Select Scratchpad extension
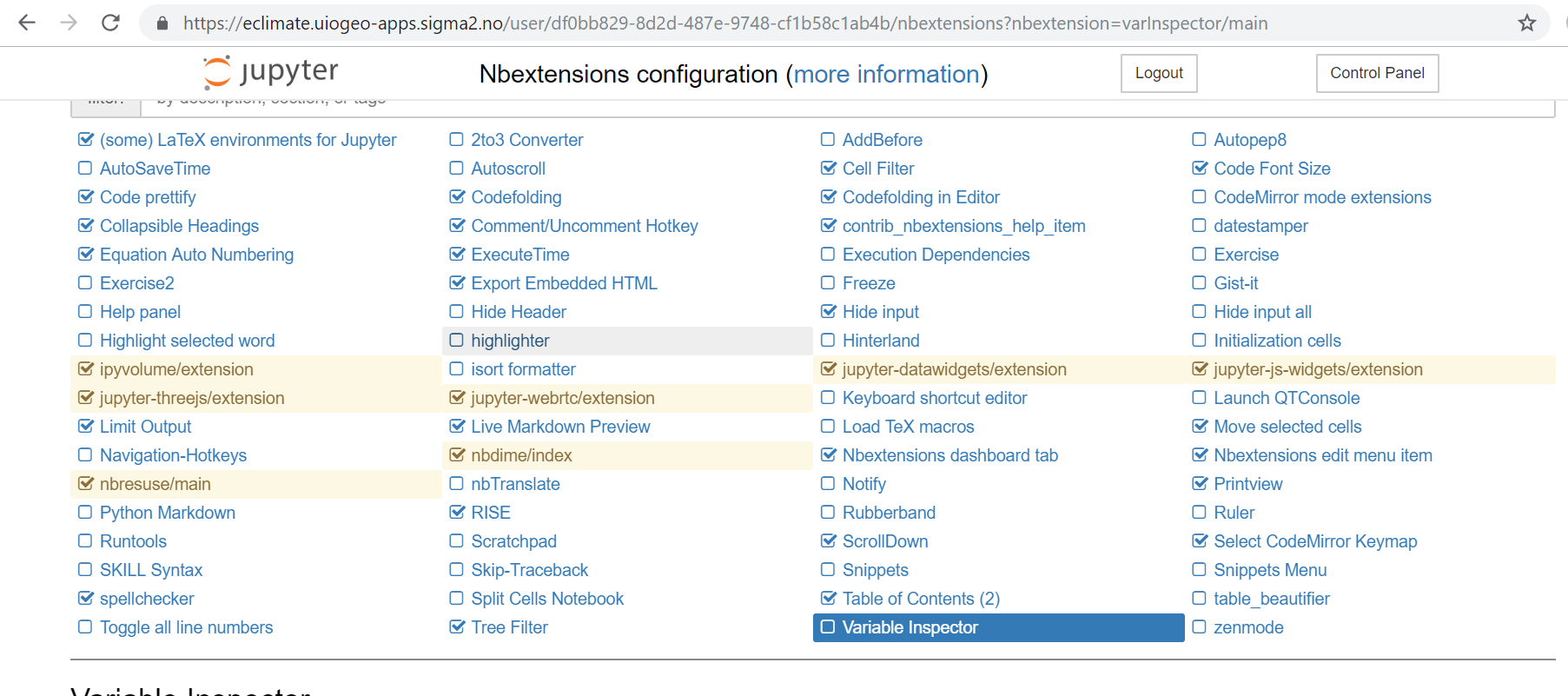The height and width of the screenshot is (696, 1568). 513,541
